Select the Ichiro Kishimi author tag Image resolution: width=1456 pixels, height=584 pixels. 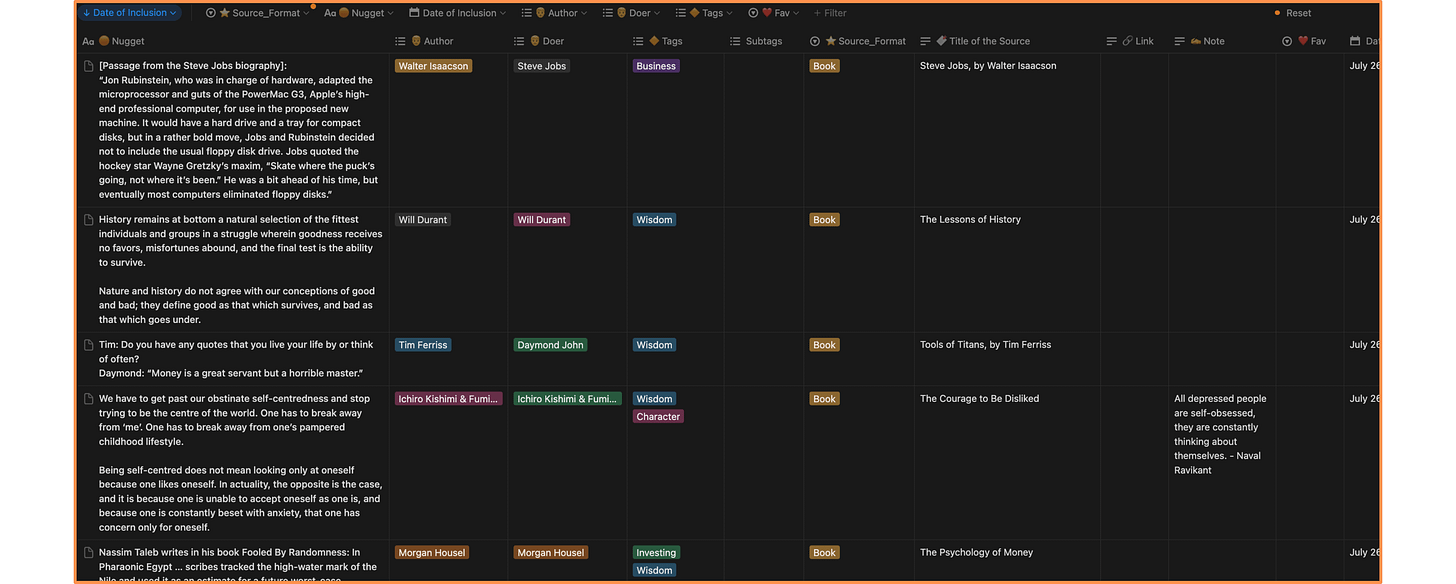coord(448,399)
